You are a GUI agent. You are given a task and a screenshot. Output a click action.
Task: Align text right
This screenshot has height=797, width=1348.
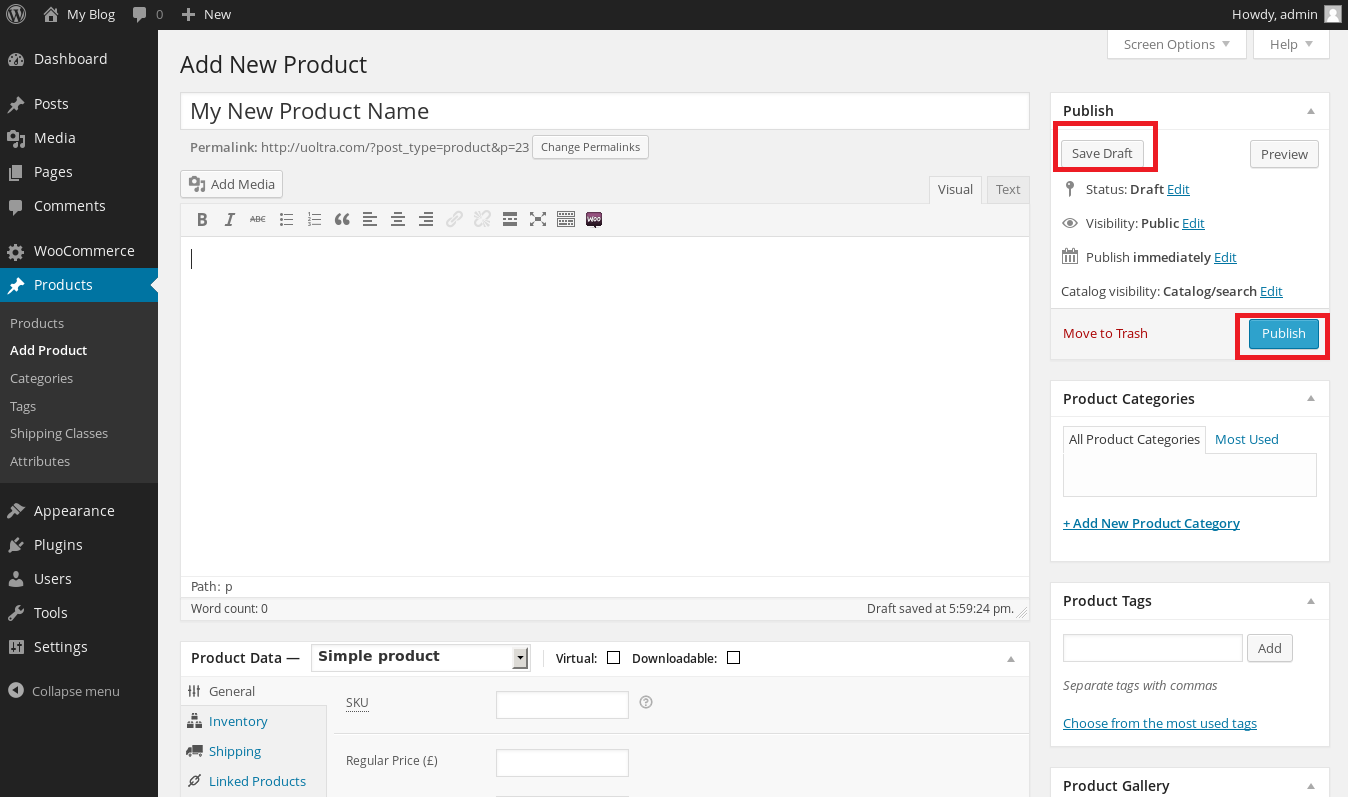coord(426,219)
